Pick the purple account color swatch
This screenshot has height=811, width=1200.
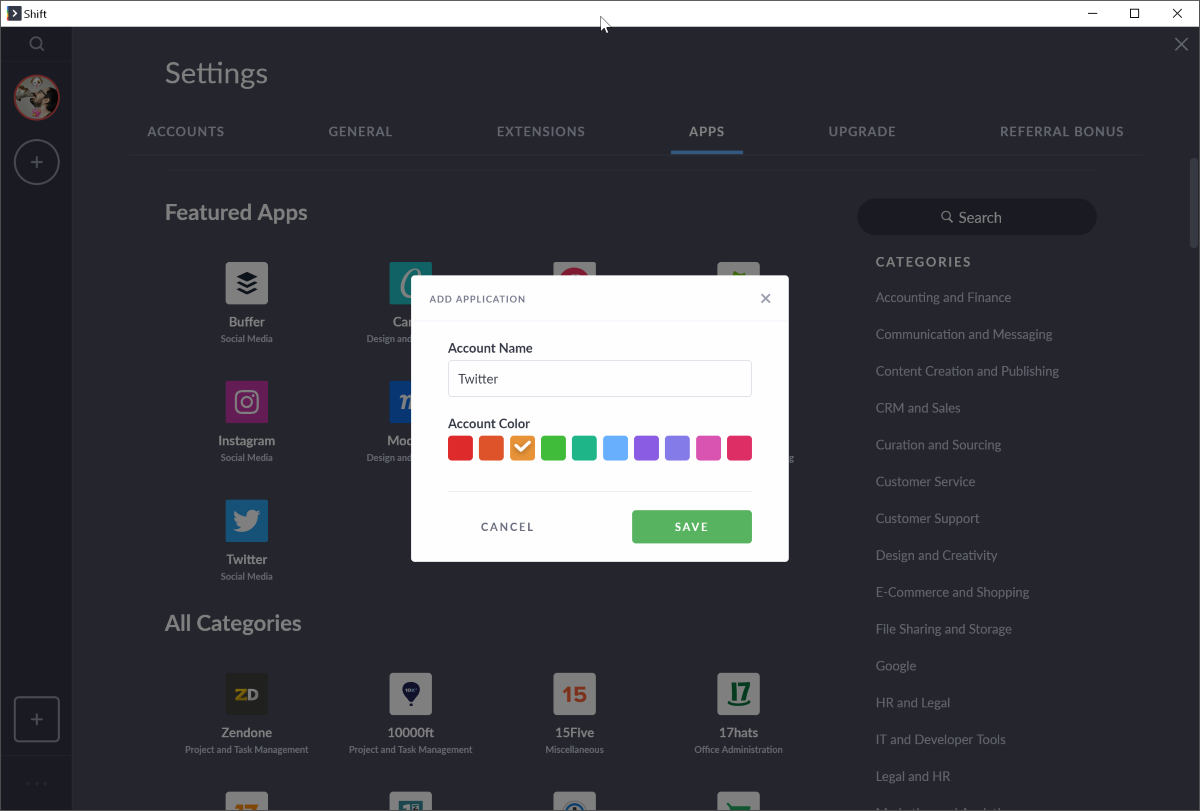coord(646,448)
